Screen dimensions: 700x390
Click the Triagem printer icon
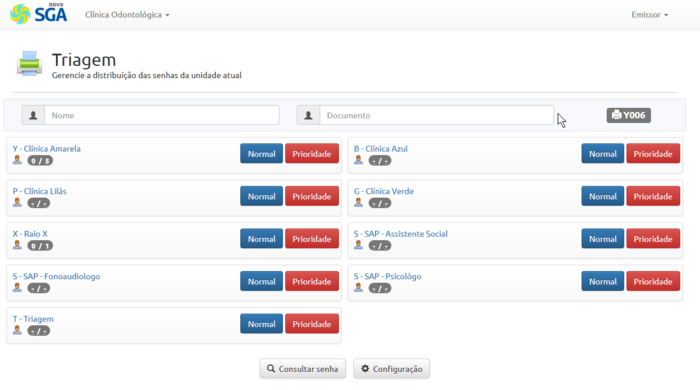29,63
